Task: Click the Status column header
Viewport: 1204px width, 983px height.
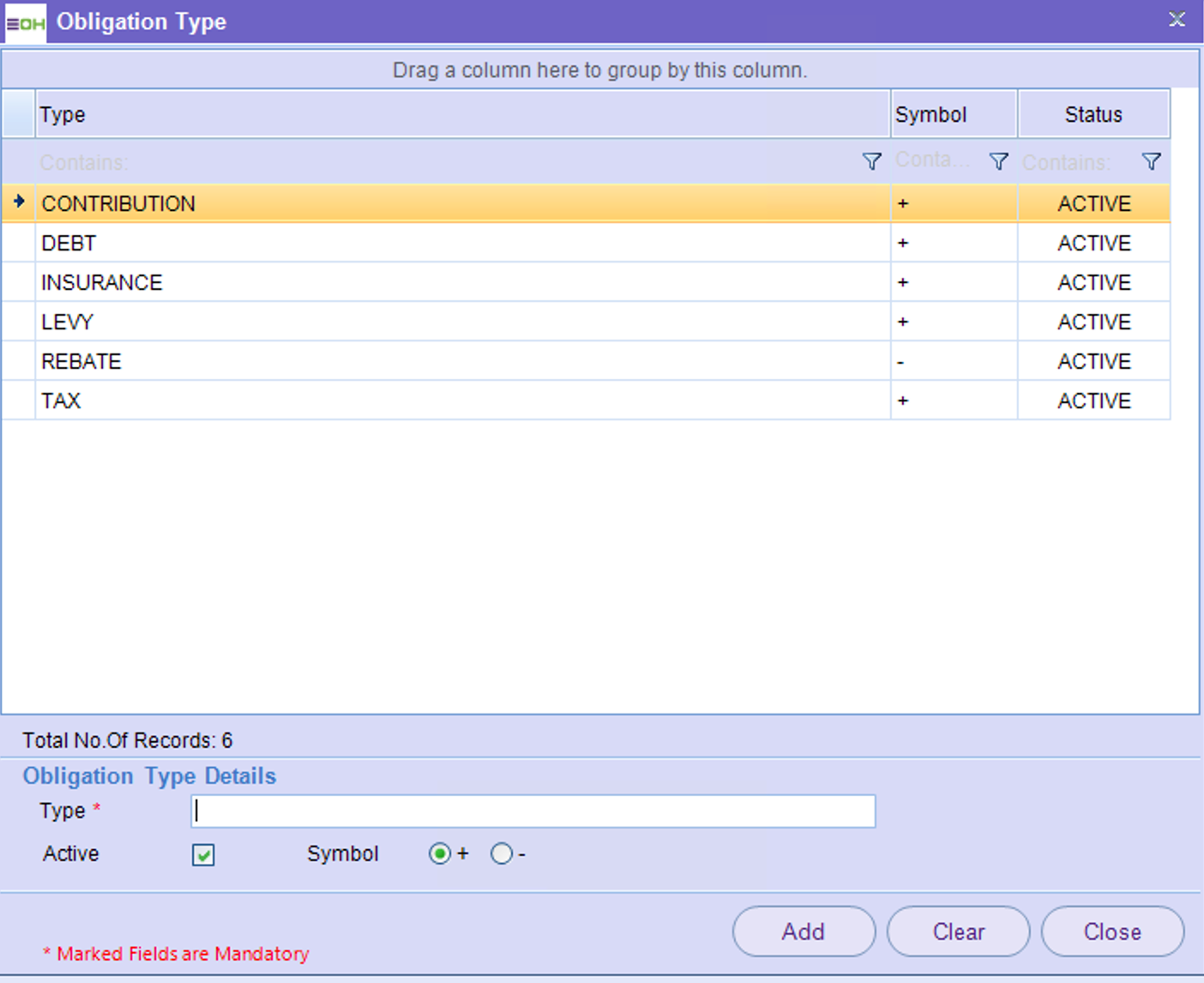Action: tap(1093, 114)
